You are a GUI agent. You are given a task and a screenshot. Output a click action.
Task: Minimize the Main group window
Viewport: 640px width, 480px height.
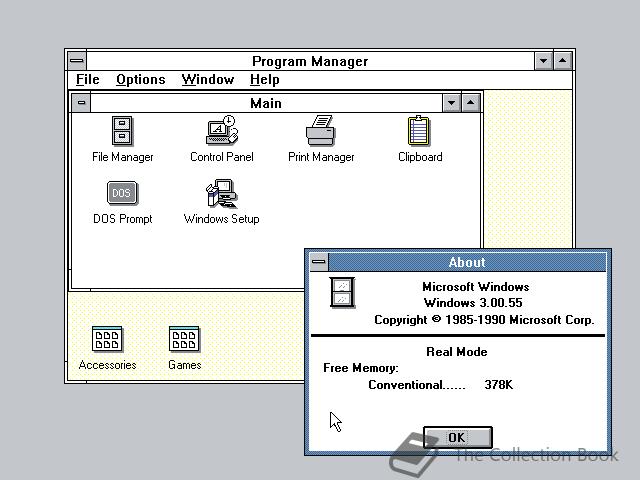coord(451,103)
